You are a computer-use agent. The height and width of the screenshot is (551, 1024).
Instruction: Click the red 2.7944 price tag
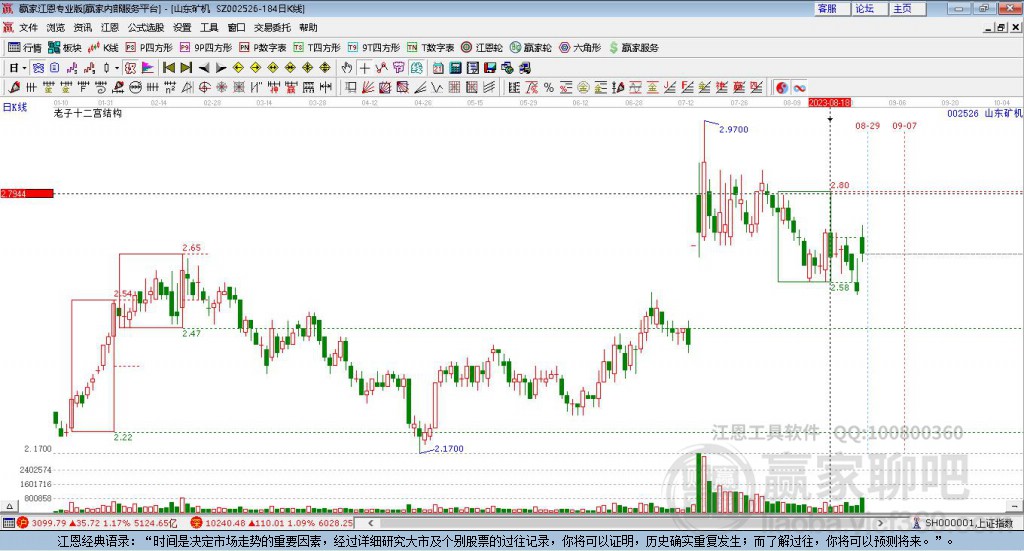27,193
